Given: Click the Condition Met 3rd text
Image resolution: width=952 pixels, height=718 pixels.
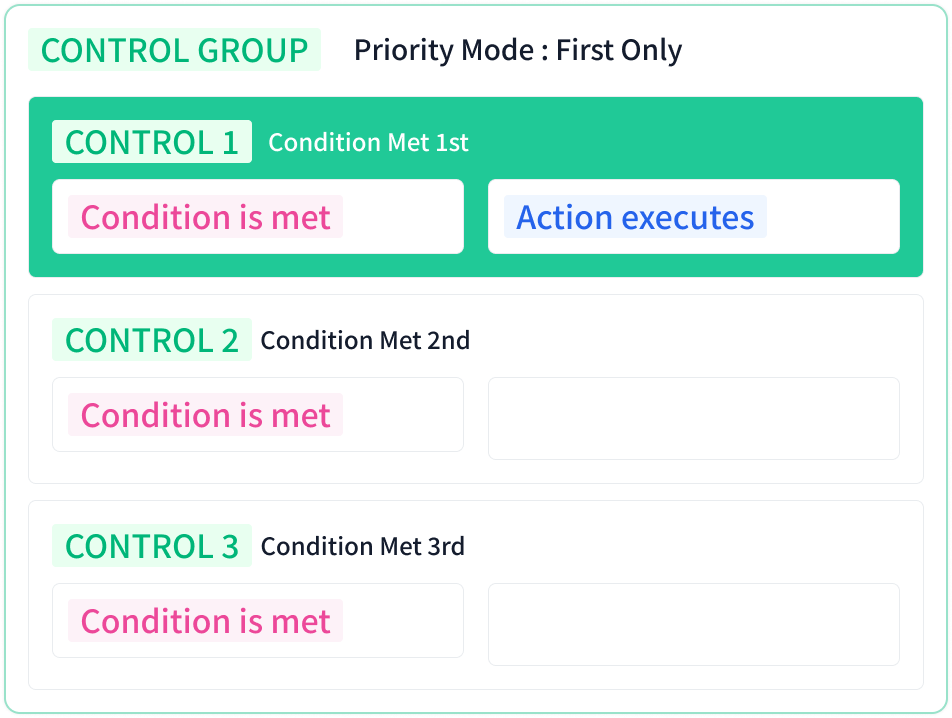Looking at the screenshot, I should coord(362,546).
